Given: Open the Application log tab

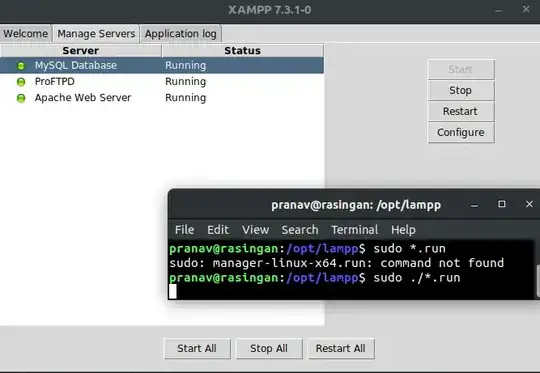Looking at the screenshot, I should tap(180, 34).
